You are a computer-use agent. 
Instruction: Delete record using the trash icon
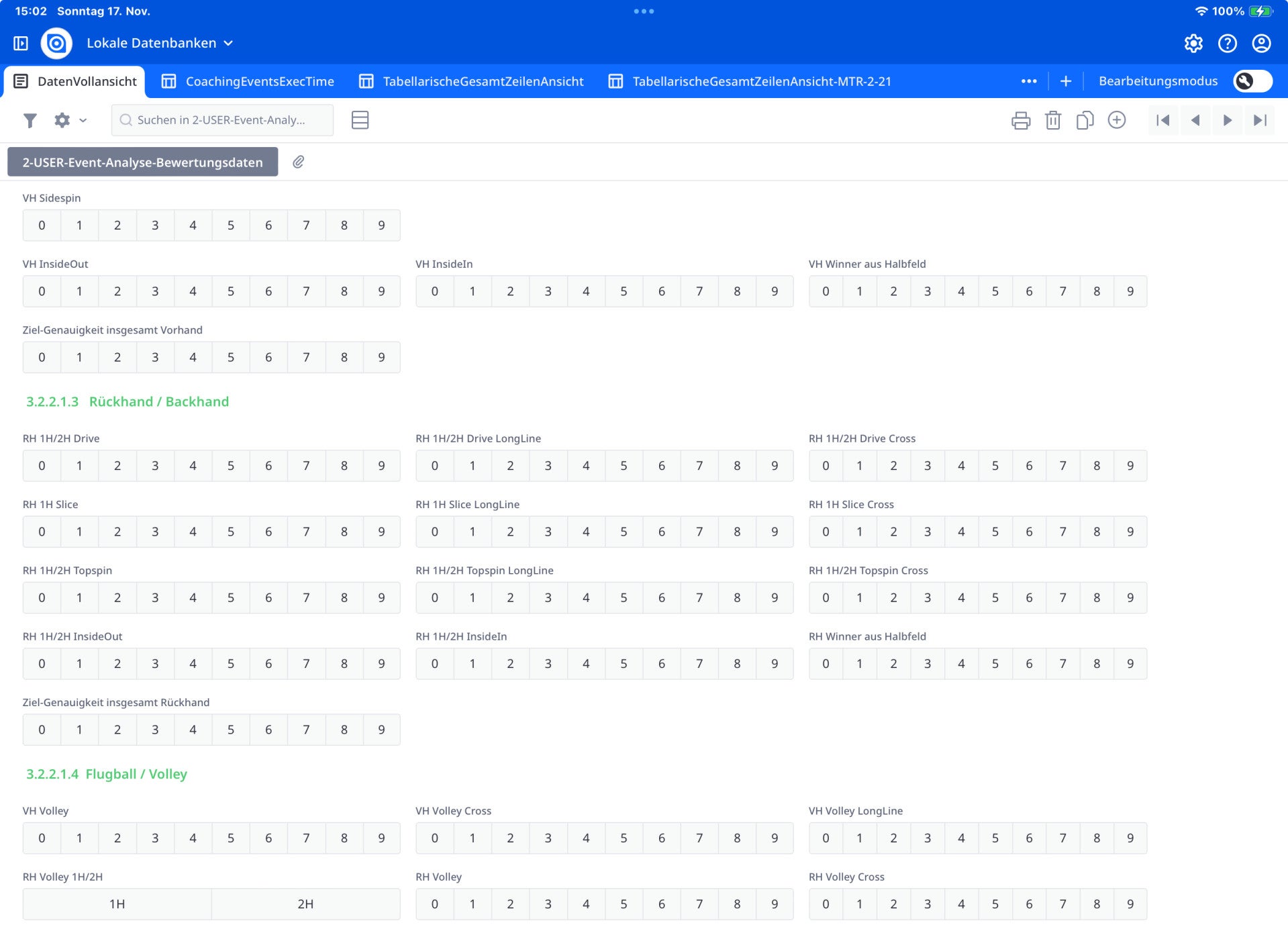click(x=1052, y=120)
